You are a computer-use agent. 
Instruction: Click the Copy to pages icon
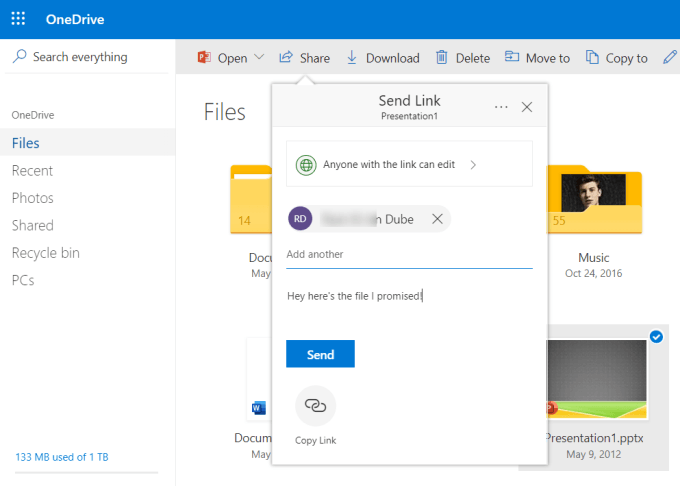tap(592, 57)
